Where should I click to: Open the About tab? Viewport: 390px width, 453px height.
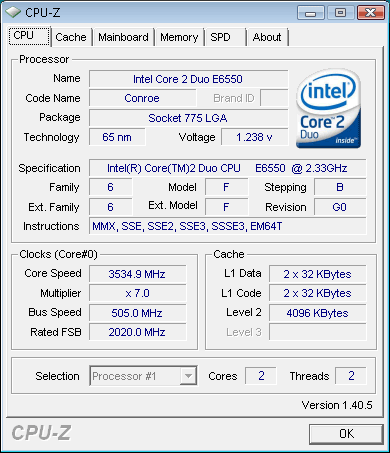click(x=267, y=37)
